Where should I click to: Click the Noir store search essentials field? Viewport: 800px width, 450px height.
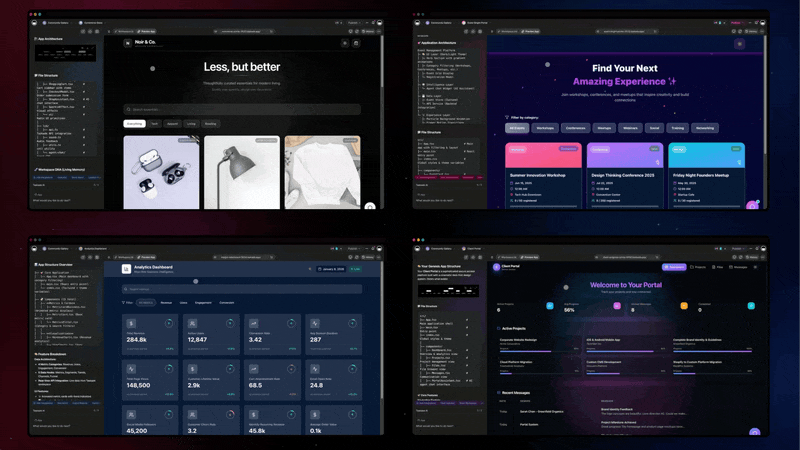(x=242, y=109)
